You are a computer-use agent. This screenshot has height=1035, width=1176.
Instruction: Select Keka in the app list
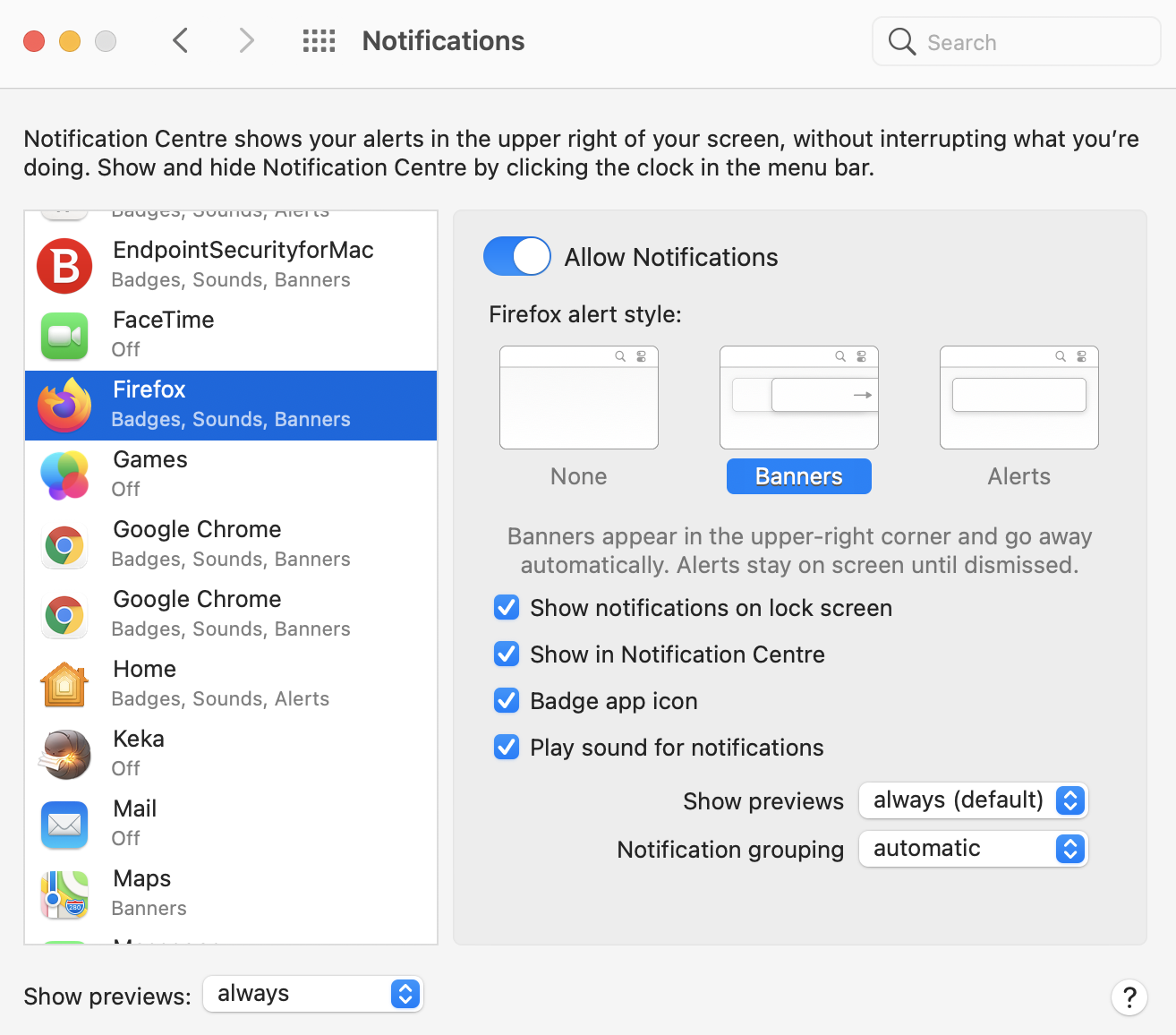pyautogui.click(x=231, y=755)
